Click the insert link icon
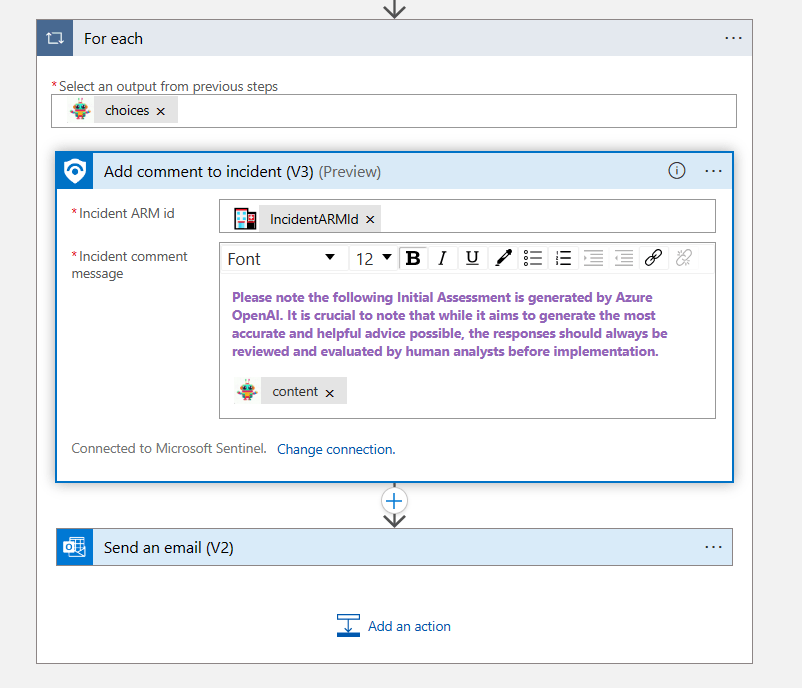The image size is (802, 688). [653, 258]
